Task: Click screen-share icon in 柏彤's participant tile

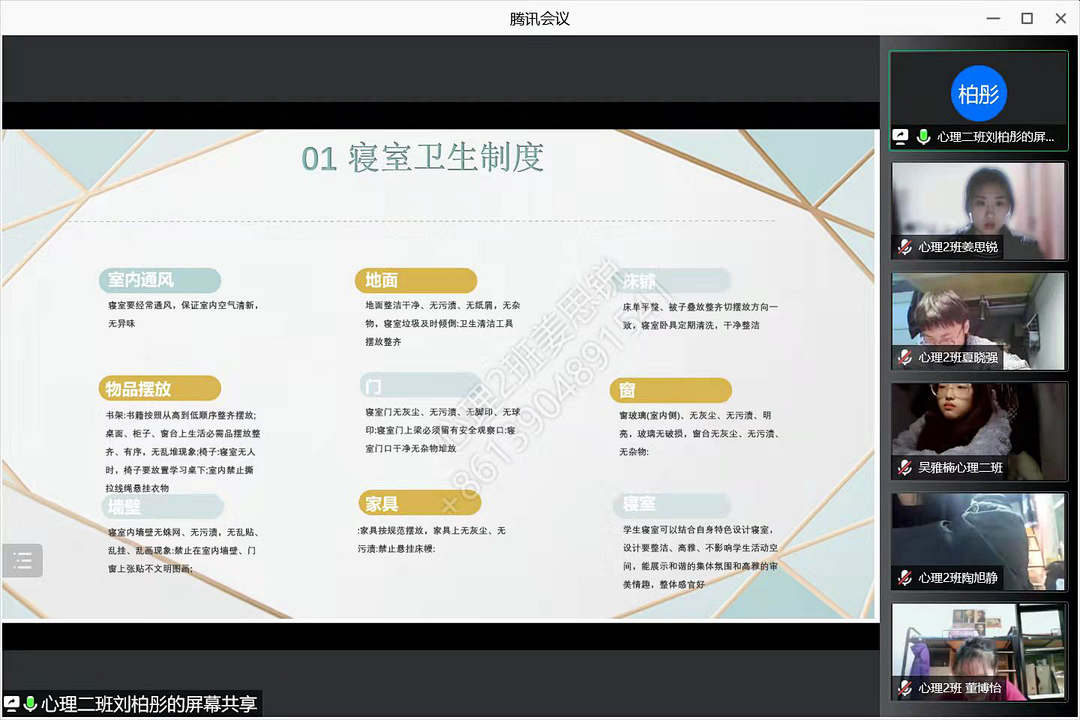Action: (902, 137)
